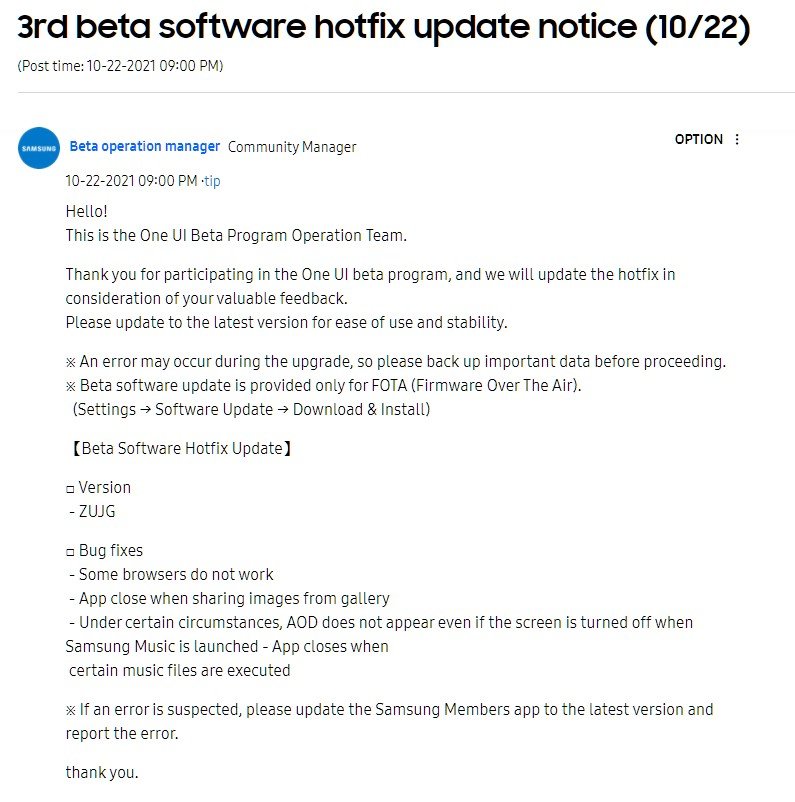Click the square bullet before Bug fixes
Image resolution: width=795 pixels, height=802 pixels.
pyautogui.click(x=70, y=552)
